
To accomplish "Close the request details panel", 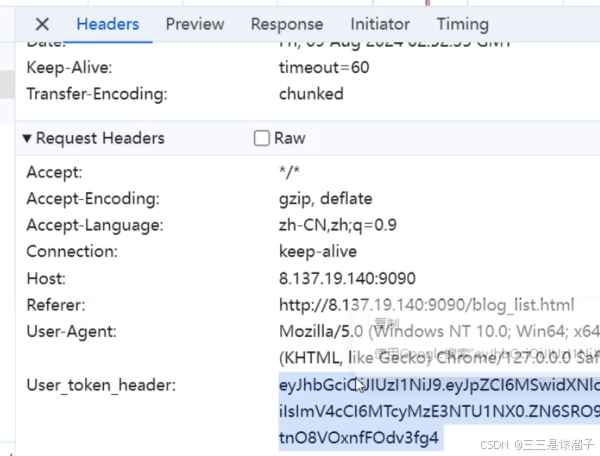I will coord(42,24).
